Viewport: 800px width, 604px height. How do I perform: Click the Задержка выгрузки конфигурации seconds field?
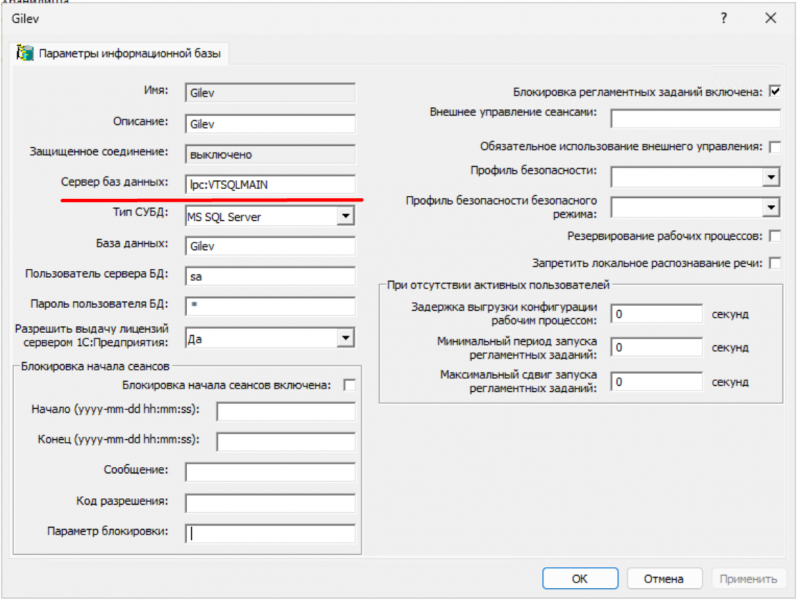[657, 314]
